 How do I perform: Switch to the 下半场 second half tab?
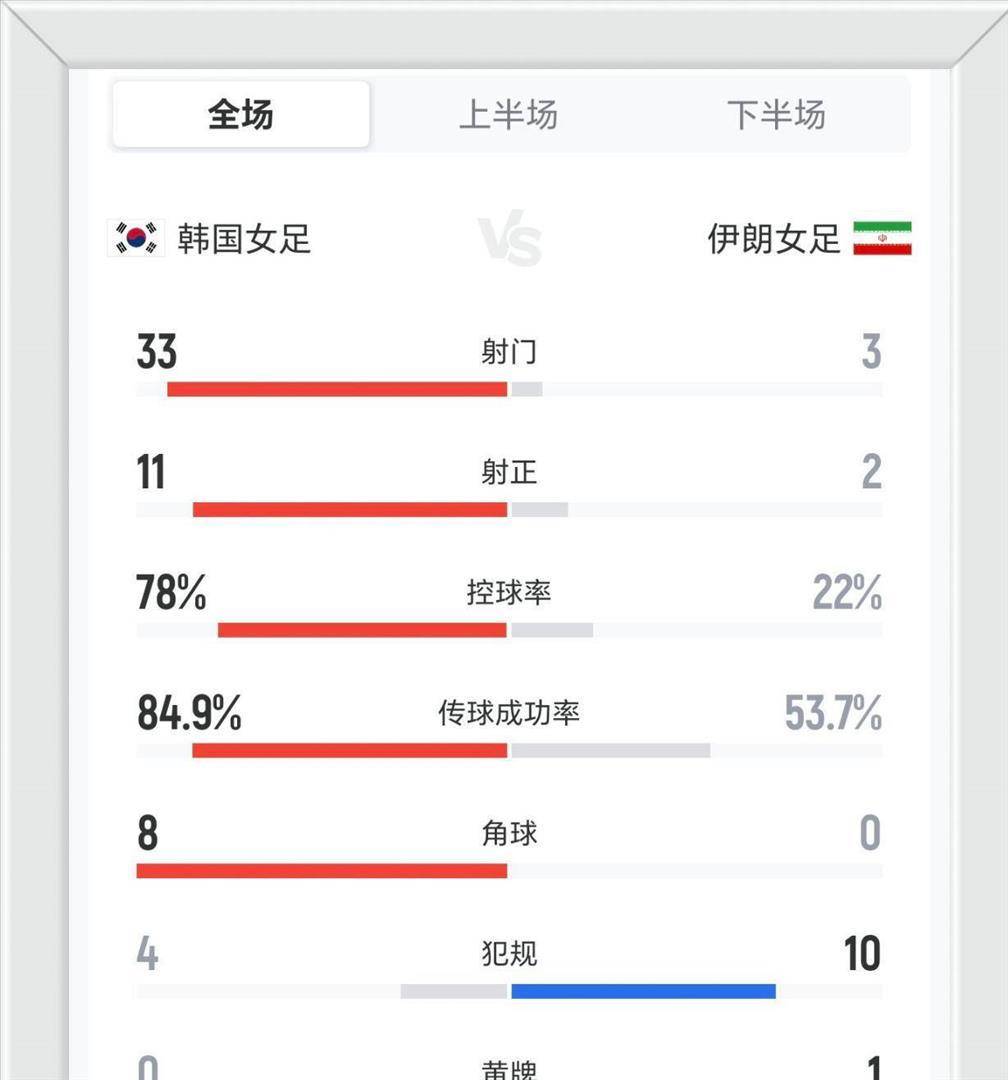776,115
